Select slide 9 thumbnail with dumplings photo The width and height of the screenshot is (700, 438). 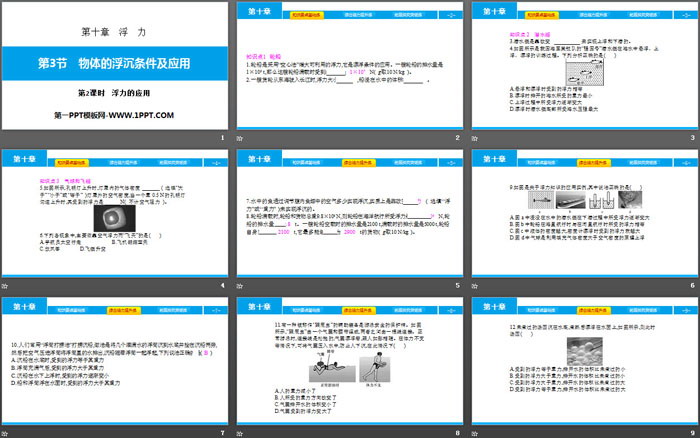585,361
